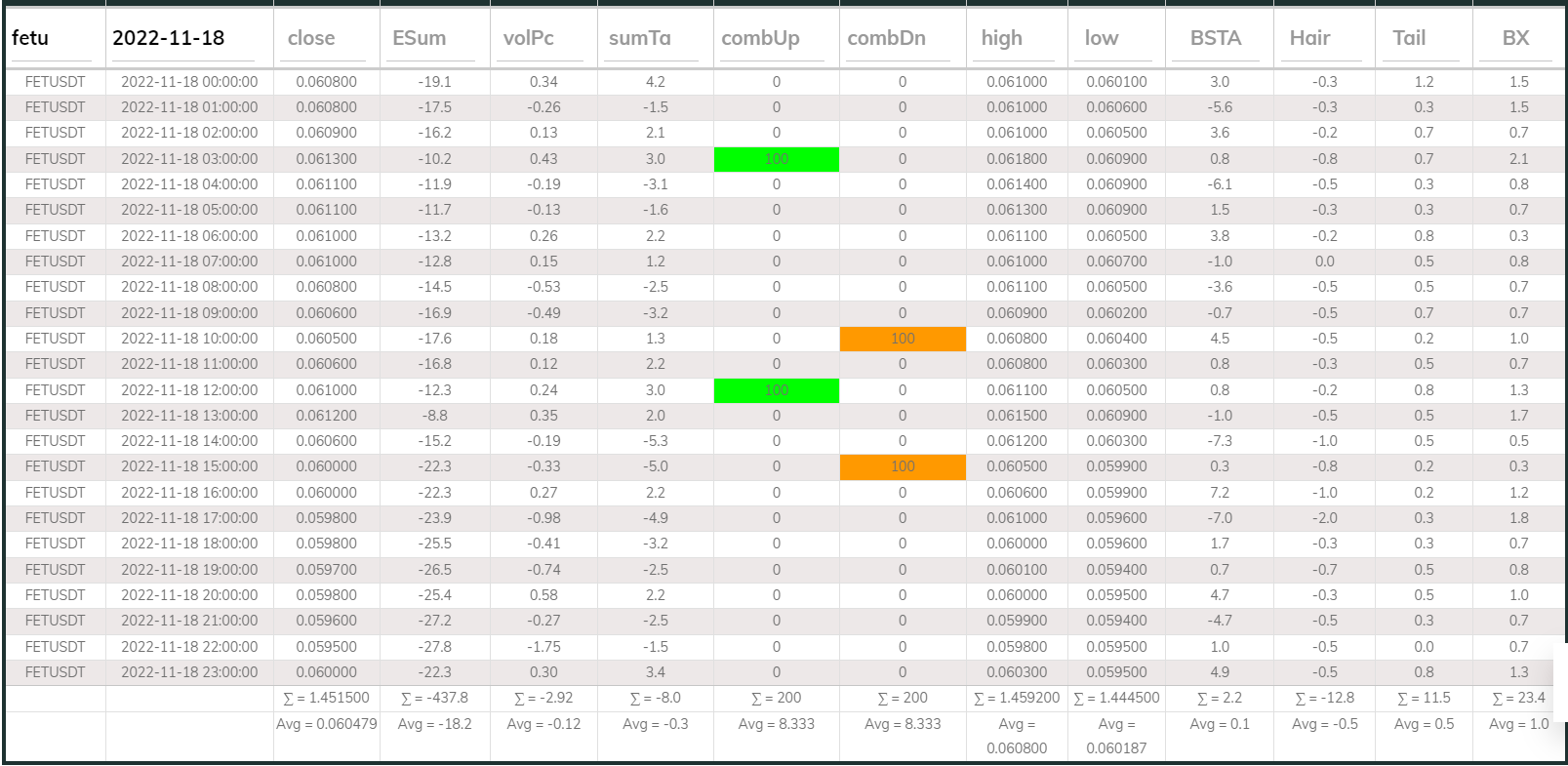The width and height of the screenshot is (1568, 766).
Task: Click into the 'combDn' filter field
Action: [x=898, y=38]
